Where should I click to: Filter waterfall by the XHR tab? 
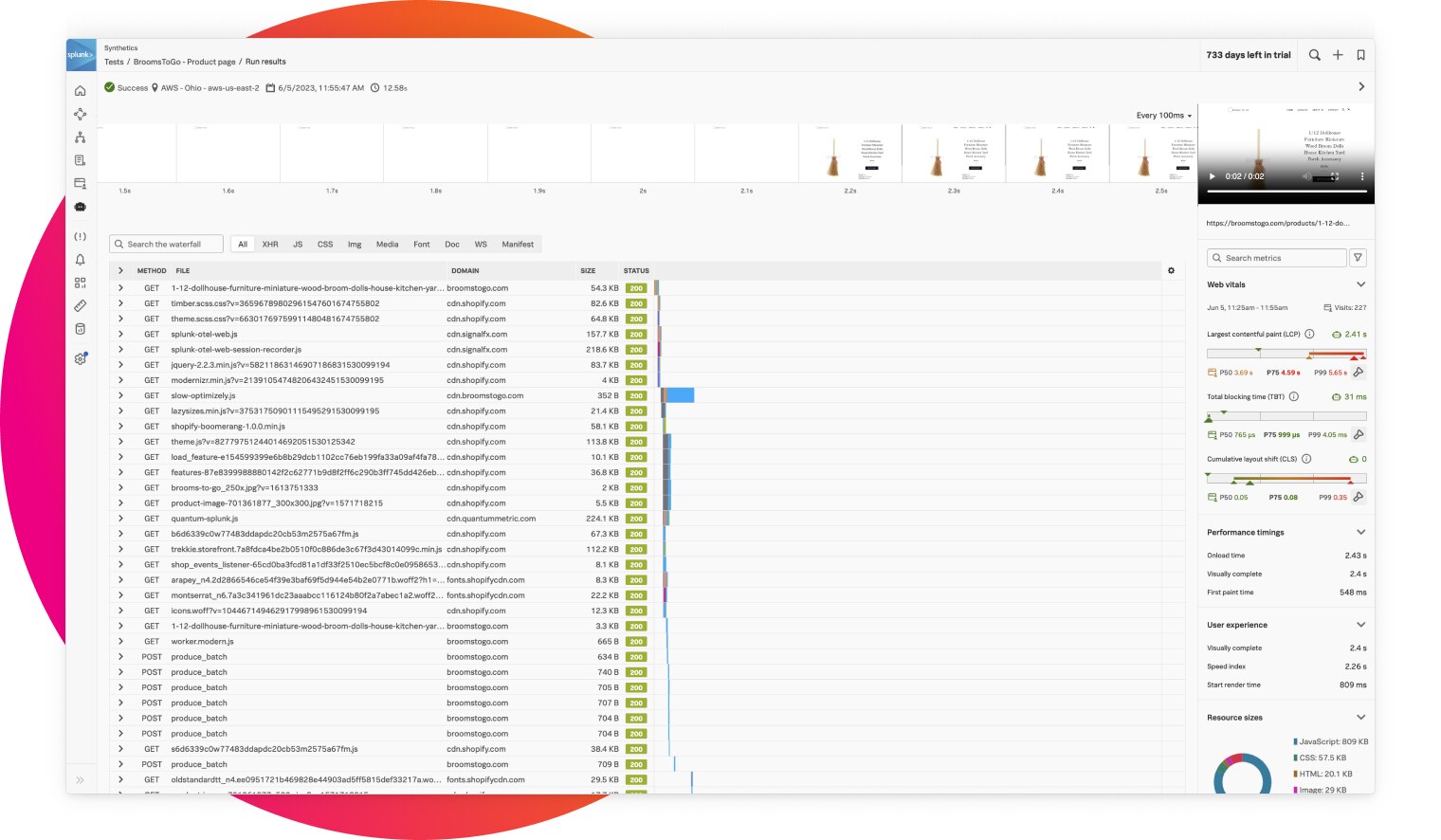click(x=270, y=245)
